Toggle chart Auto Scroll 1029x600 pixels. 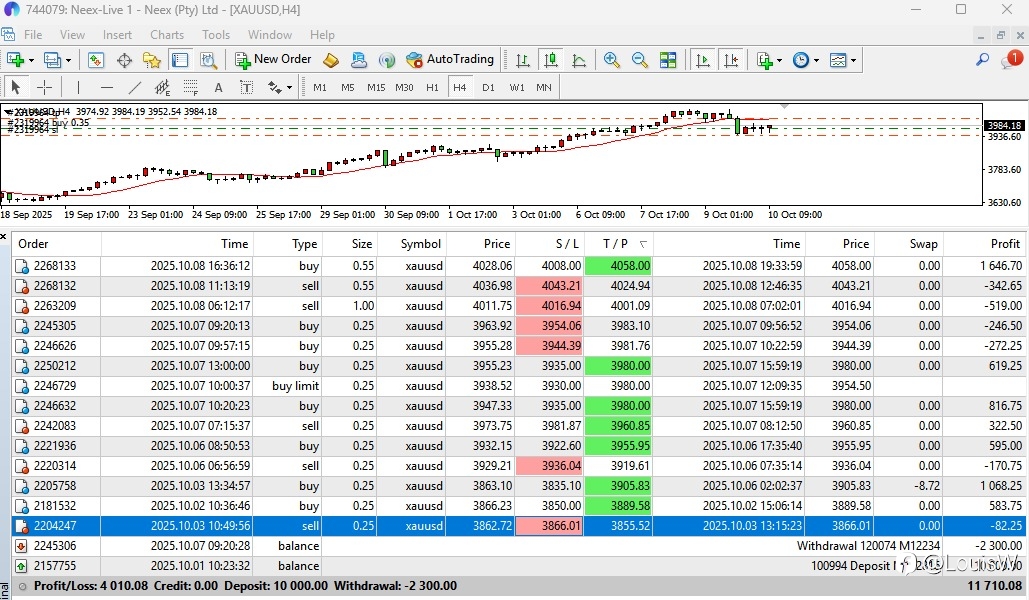point(703,60)
